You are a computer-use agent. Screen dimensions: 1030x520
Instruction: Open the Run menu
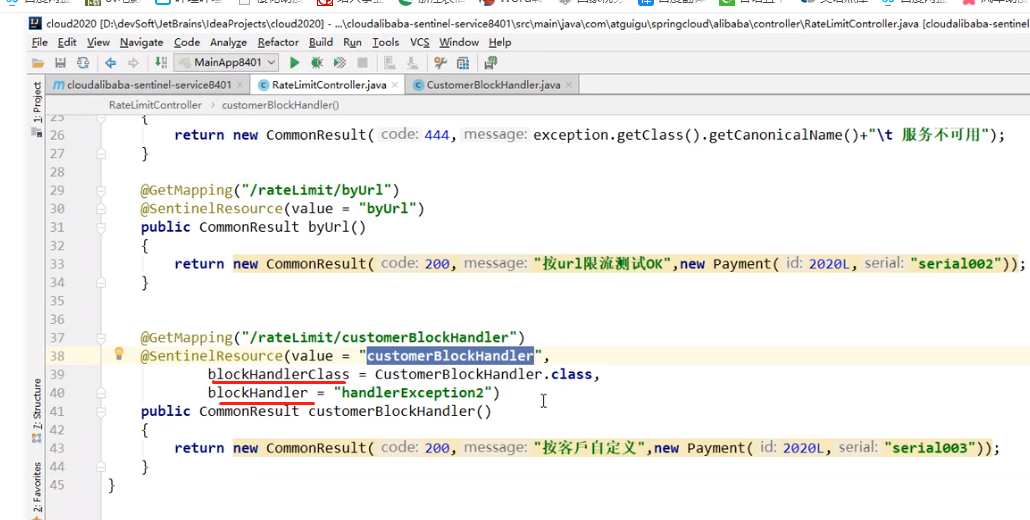[x=352, y=42]
